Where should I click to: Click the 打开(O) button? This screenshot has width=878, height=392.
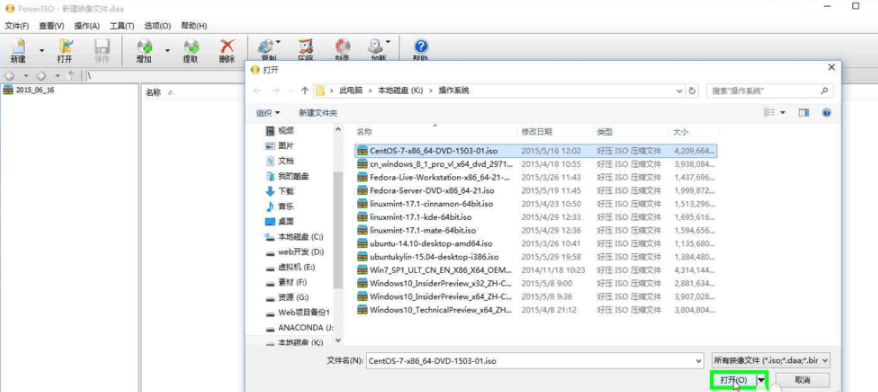click(734, 380)
